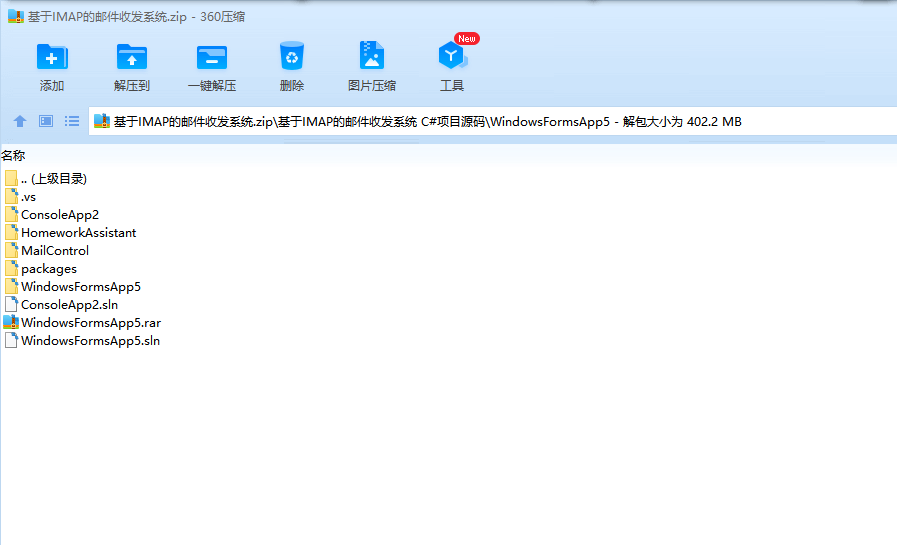Click the folder icon beside WindowsFormsApp5 folder

pyautogui.click(x=11, y=287)
